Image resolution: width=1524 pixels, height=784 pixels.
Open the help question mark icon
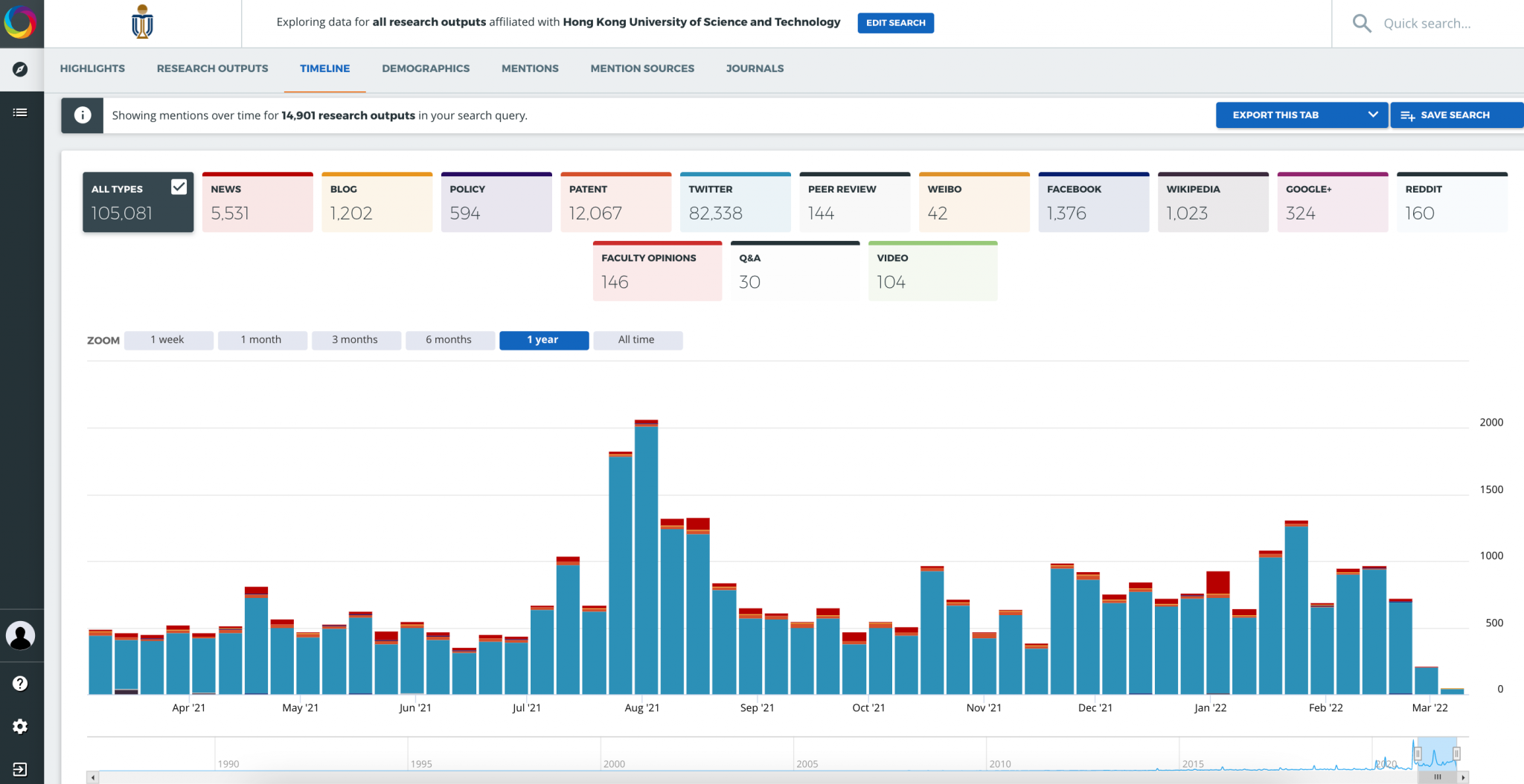[x=21, y=683]
